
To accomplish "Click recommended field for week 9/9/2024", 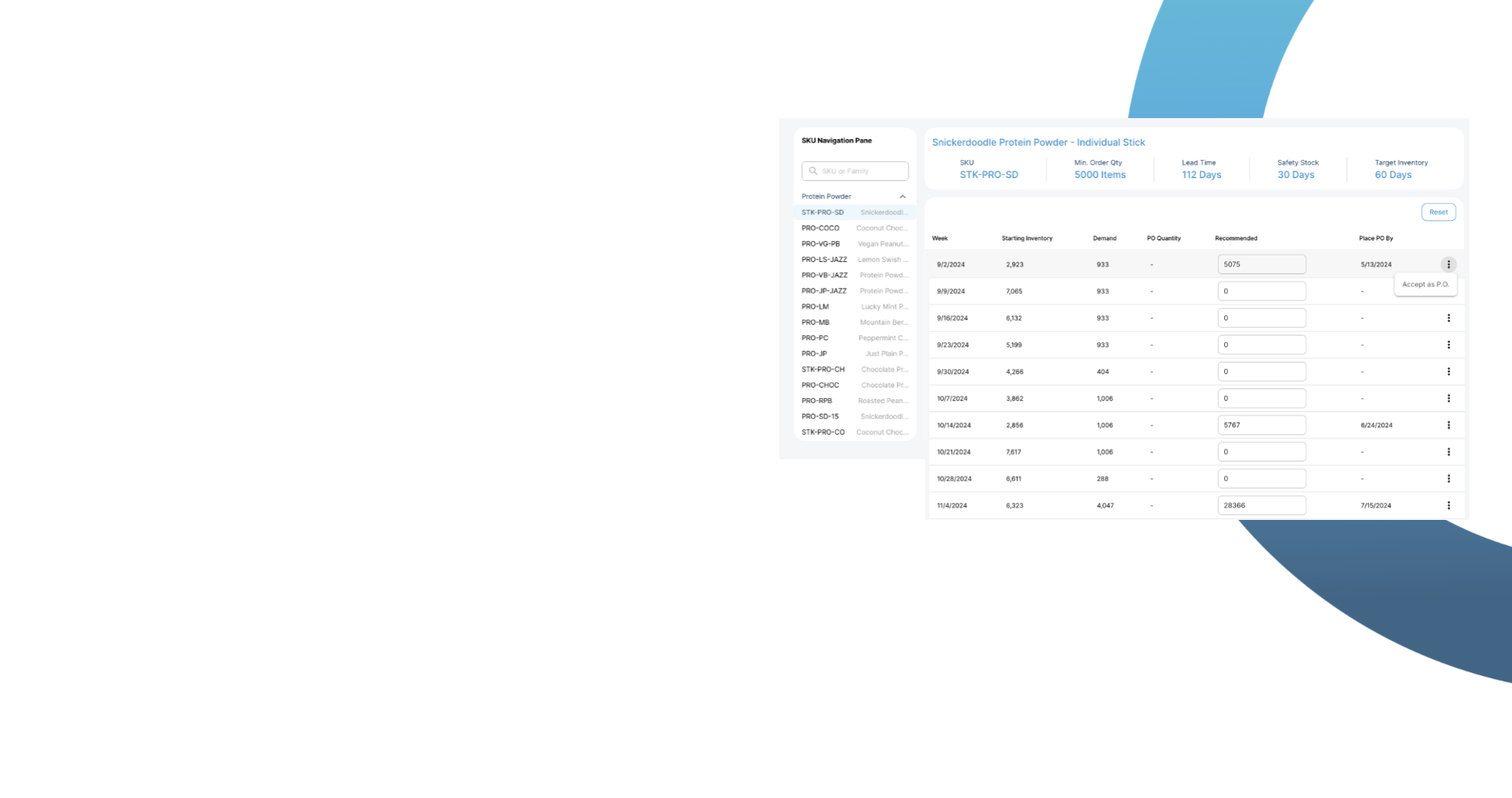I will (1260, 291).
